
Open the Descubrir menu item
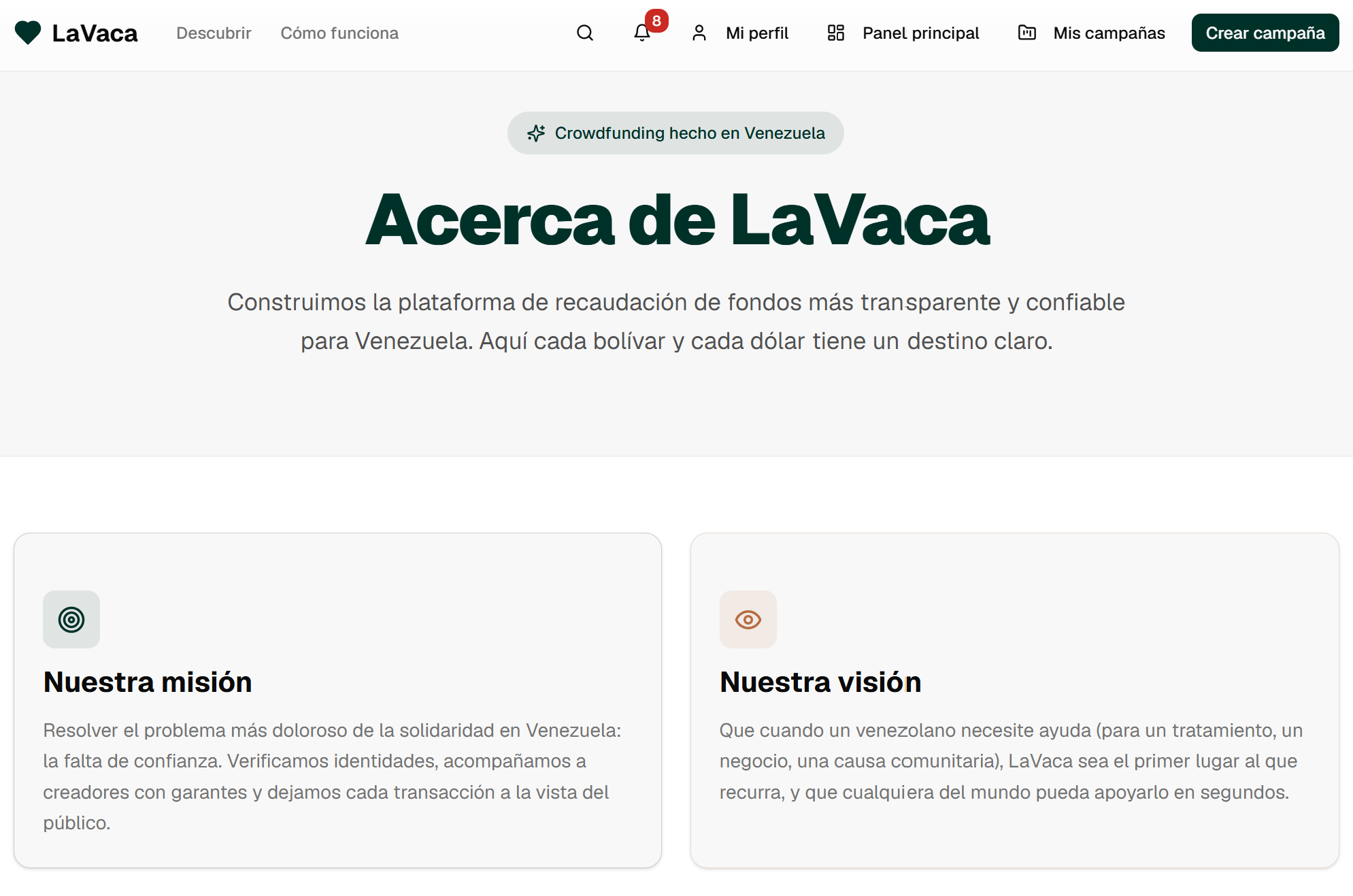214,33
